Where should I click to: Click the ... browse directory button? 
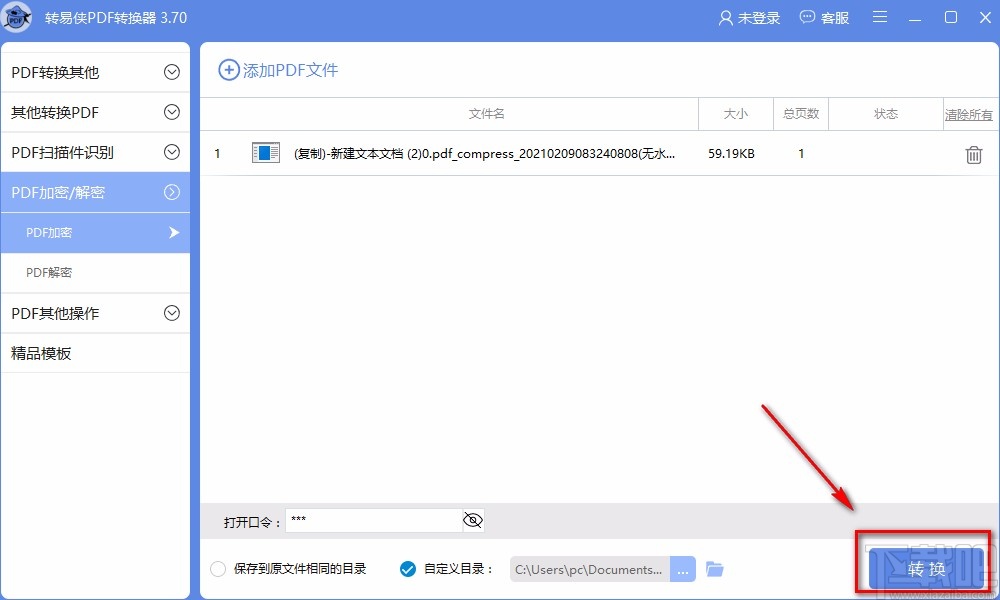point(683,568)
